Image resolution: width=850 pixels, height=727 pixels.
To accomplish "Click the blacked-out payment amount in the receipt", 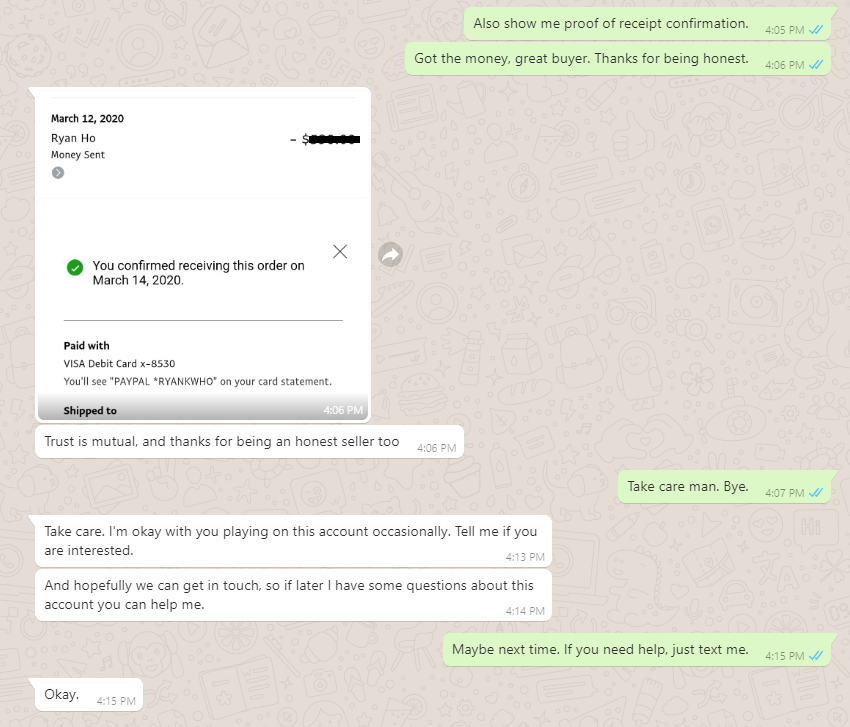I will (333, 139).
